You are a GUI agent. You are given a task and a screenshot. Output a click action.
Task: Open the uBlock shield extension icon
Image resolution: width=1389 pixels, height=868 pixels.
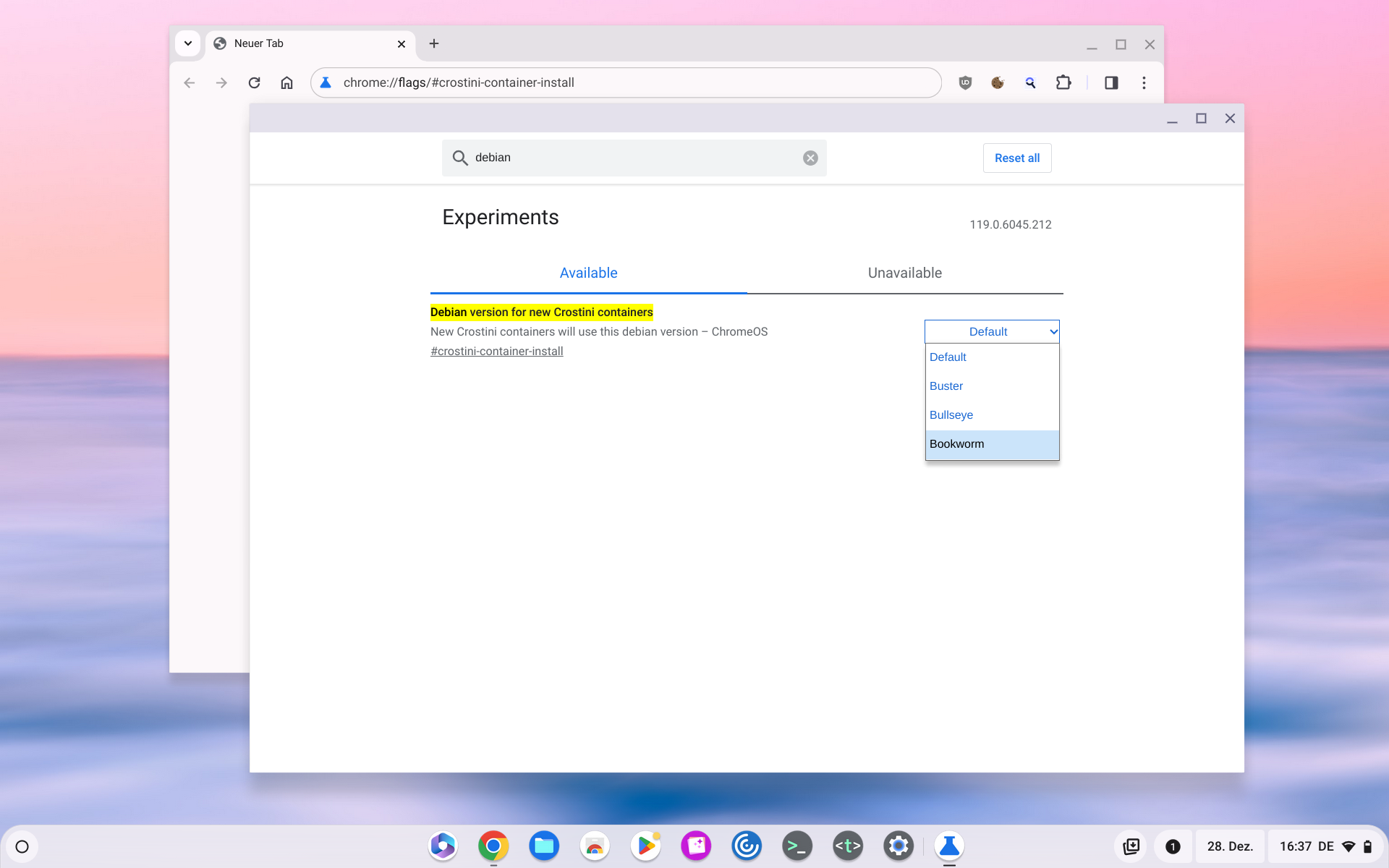pos(965,82)
